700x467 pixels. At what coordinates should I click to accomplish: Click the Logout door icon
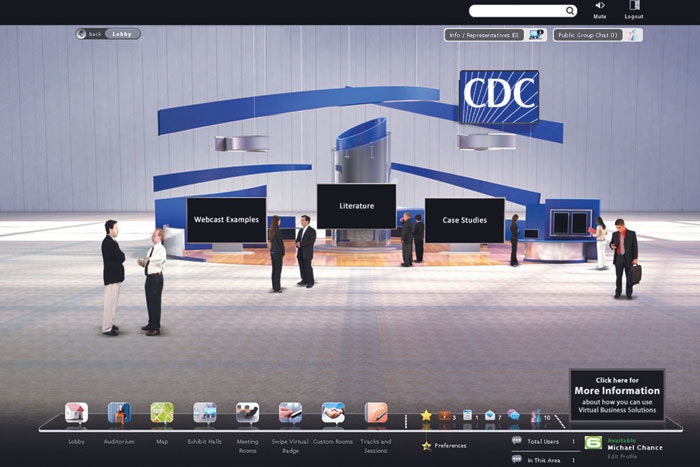pyautogui.click(x=634, y=5)
